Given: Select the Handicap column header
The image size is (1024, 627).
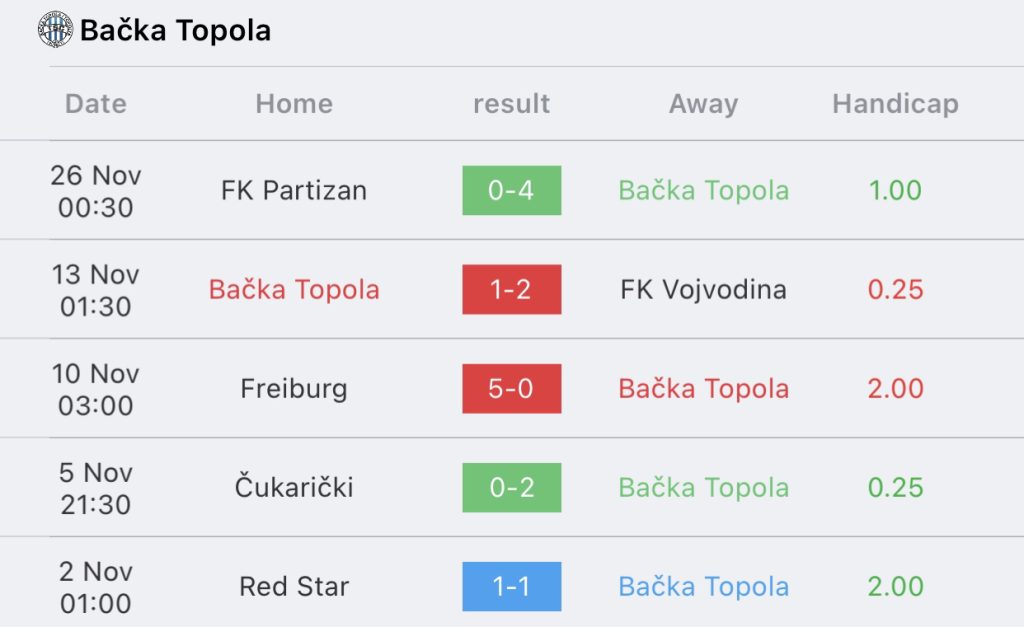Looking at the screenshot, I should click(895, 104).
